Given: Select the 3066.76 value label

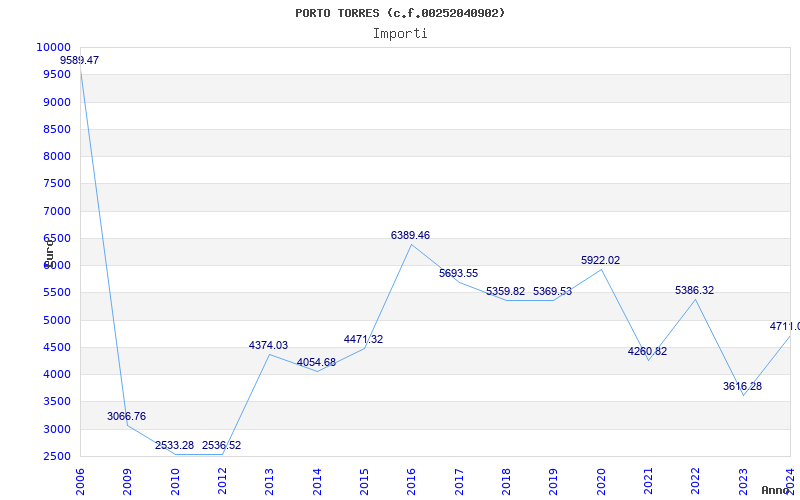Looking at the screenshot, I should pos(127,416).
